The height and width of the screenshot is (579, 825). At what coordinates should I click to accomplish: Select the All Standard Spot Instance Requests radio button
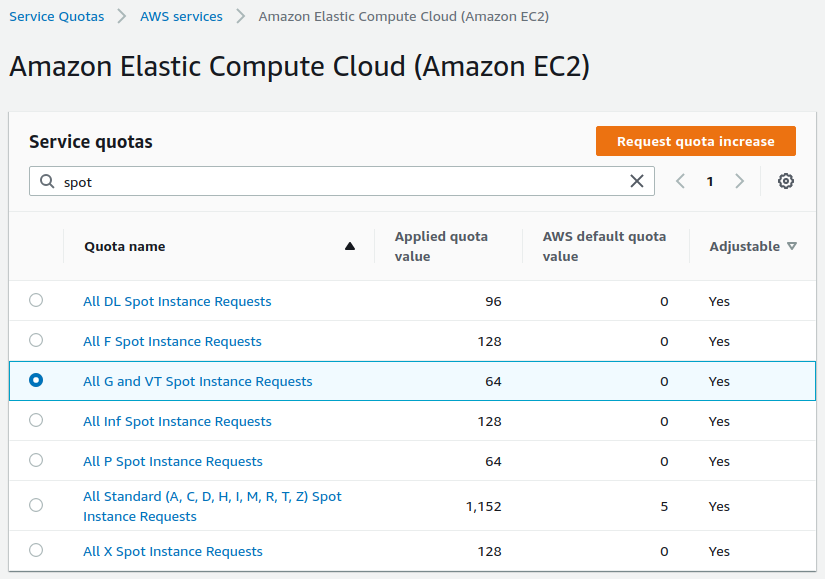pyautogui.click(x=36, y=505)
